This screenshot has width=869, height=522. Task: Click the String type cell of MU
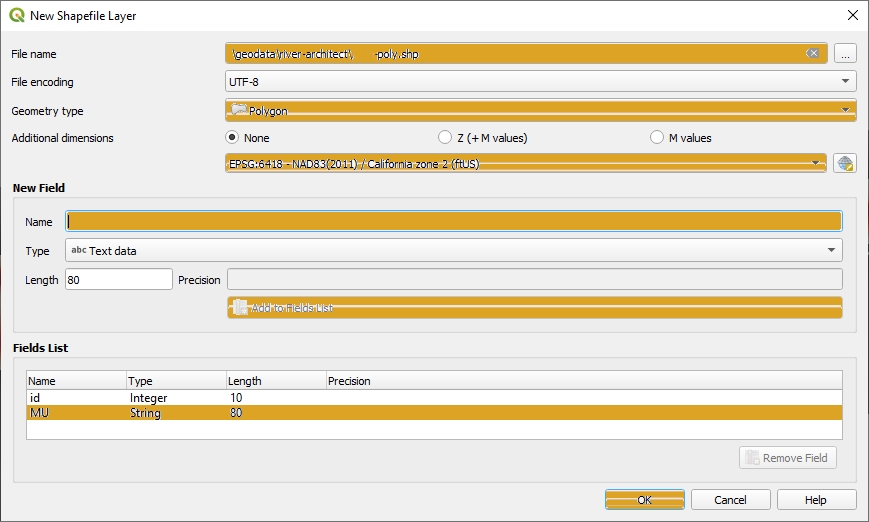pos(145,412)
